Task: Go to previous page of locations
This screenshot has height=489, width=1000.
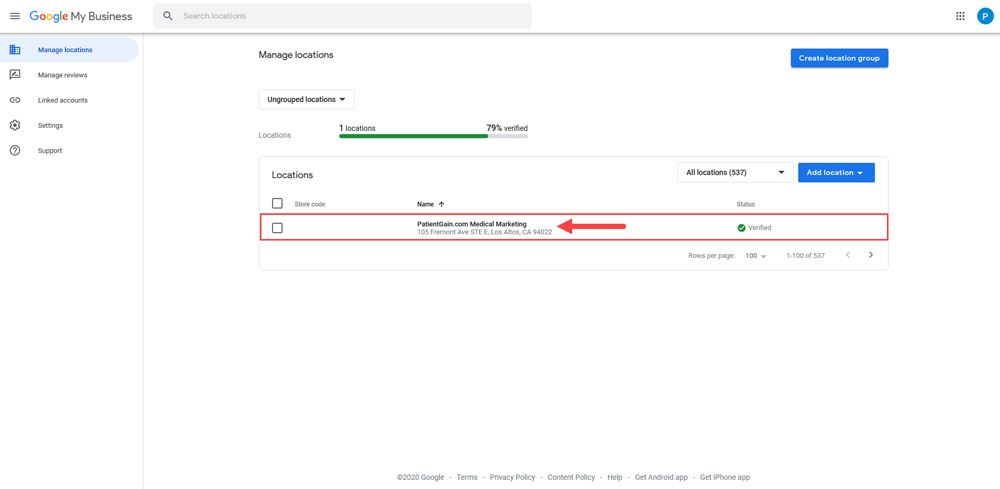Action: pos(848,255)
